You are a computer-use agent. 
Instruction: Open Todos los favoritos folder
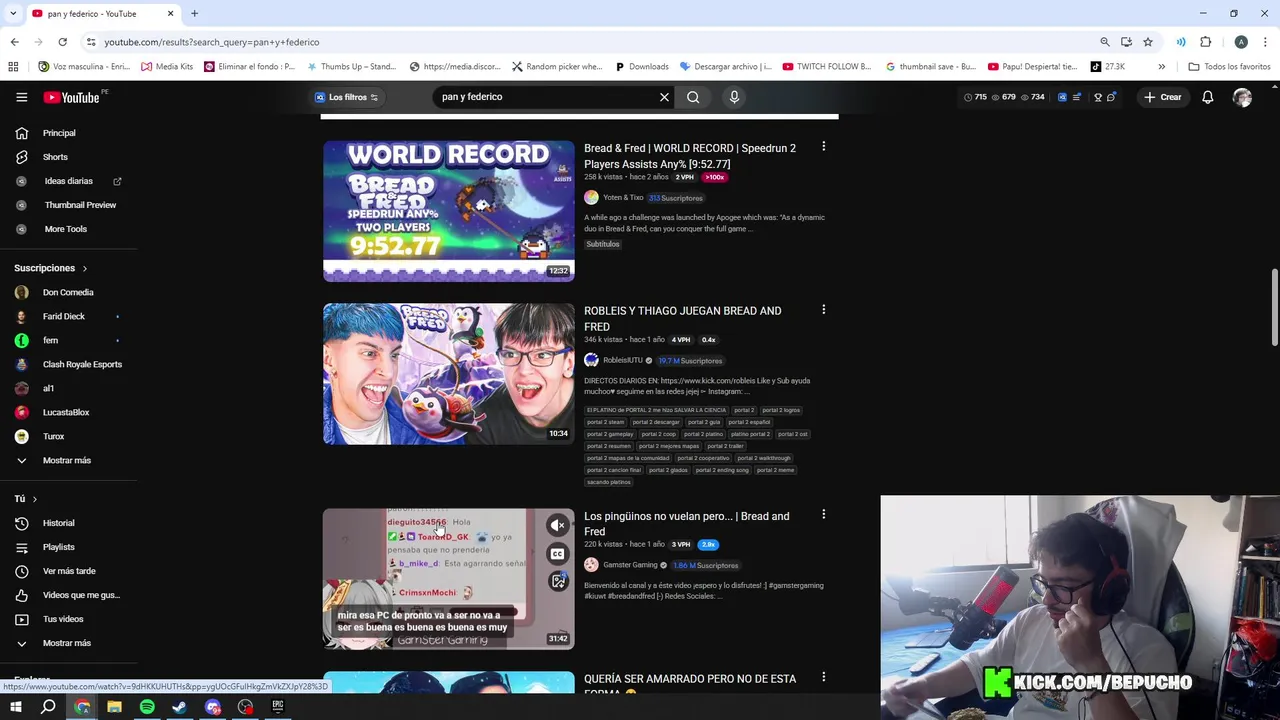pyautogui.click(x=1229, y=67)
